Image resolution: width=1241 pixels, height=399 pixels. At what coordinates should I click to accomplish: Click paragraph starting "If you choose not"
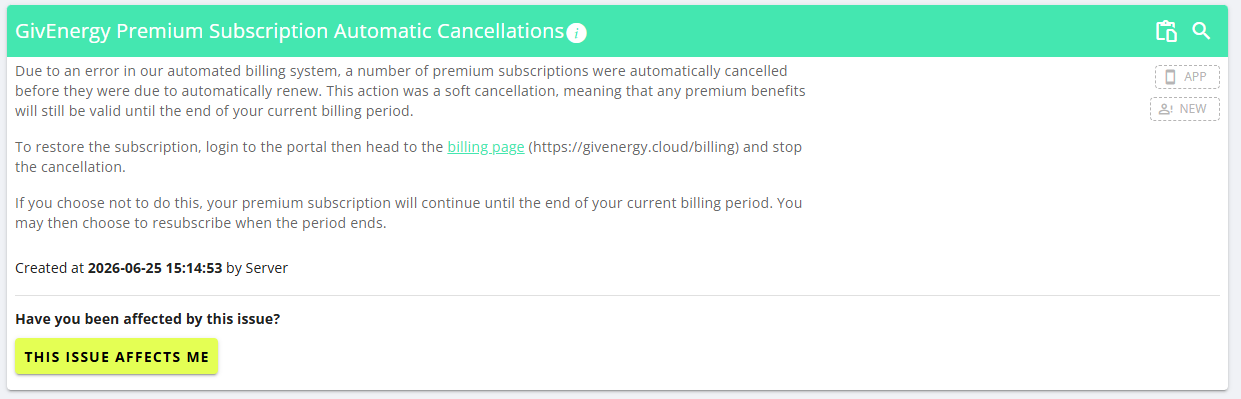point(409,213)
